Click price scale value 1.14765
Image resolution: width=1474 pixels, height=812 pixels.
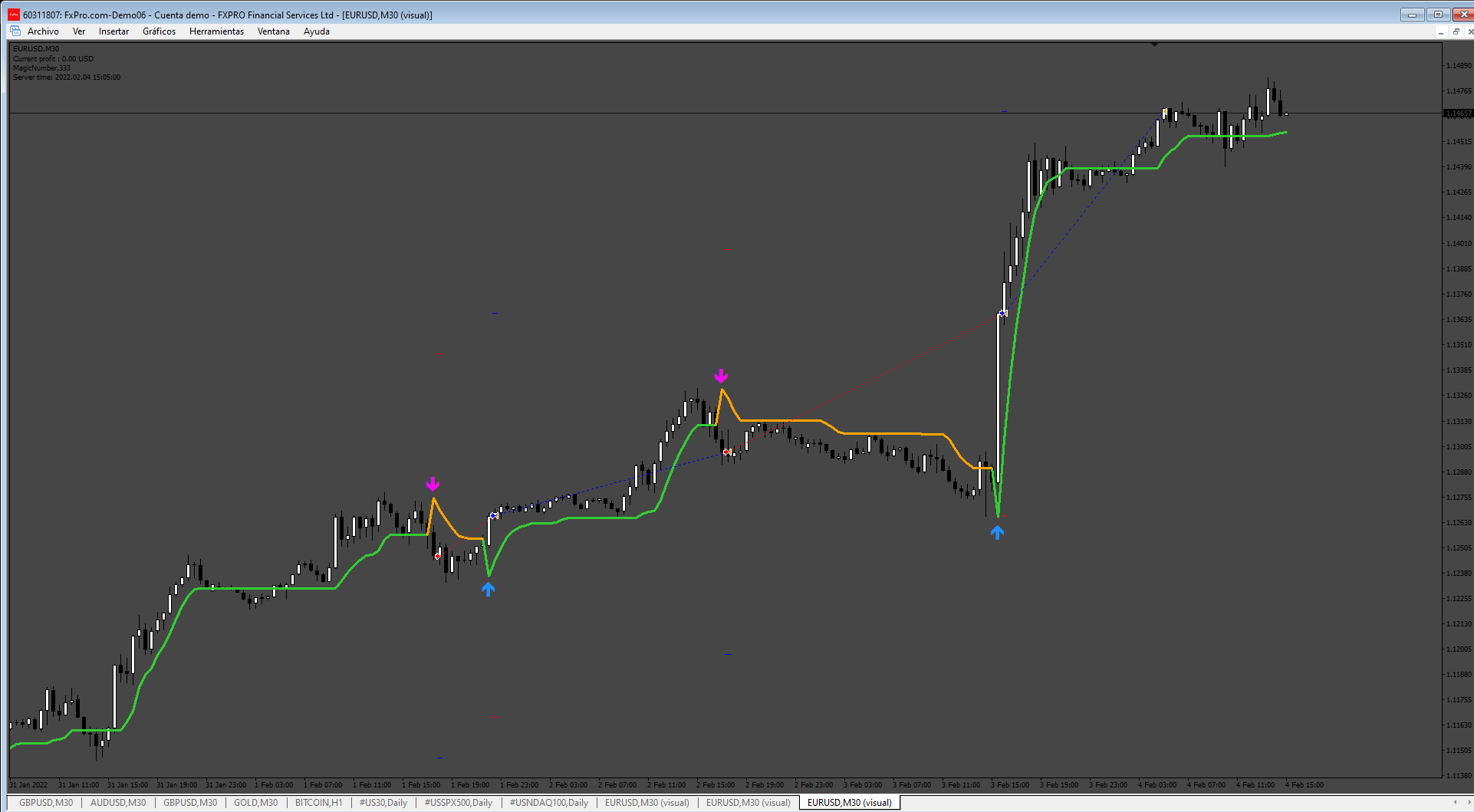(x=1459, y=91)
